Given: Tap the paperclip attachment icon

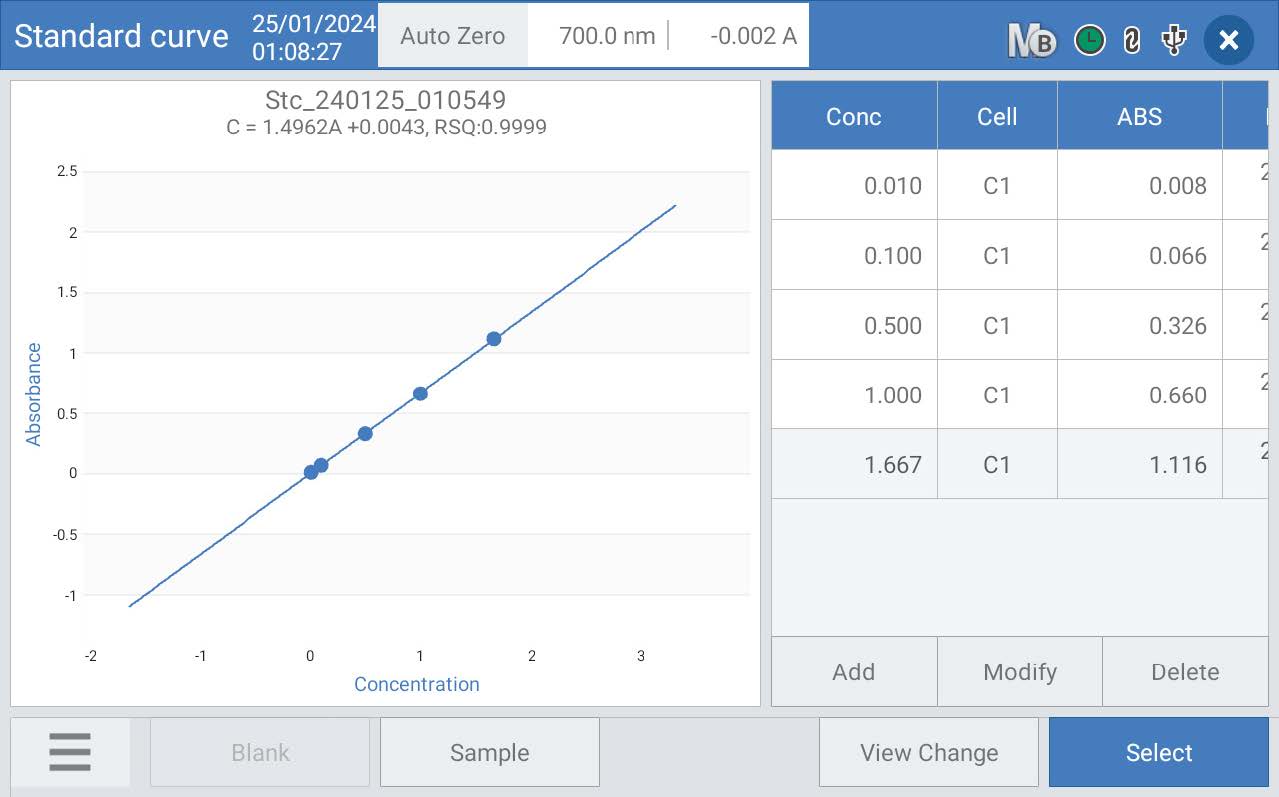Looking at the screenshot, I should point(1131,40).
